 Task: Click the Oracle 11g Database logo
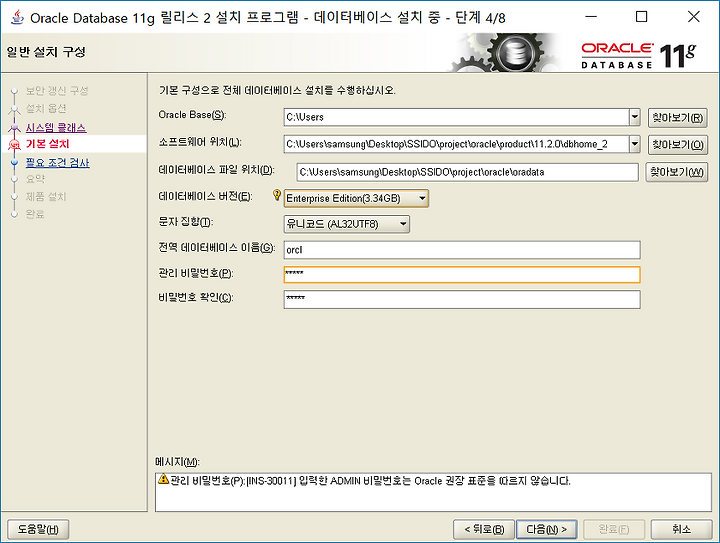tap(639, 55)
